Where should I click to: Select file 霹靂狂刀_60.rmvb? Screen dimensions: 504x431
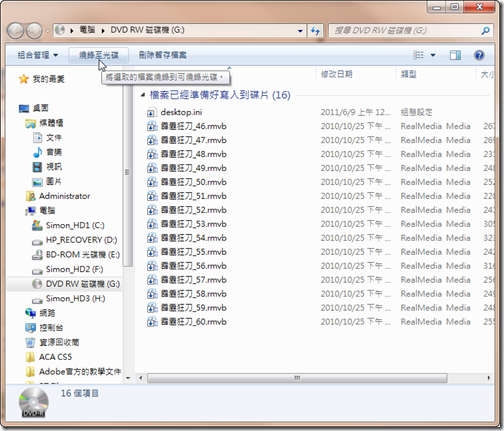coord(187,322)
